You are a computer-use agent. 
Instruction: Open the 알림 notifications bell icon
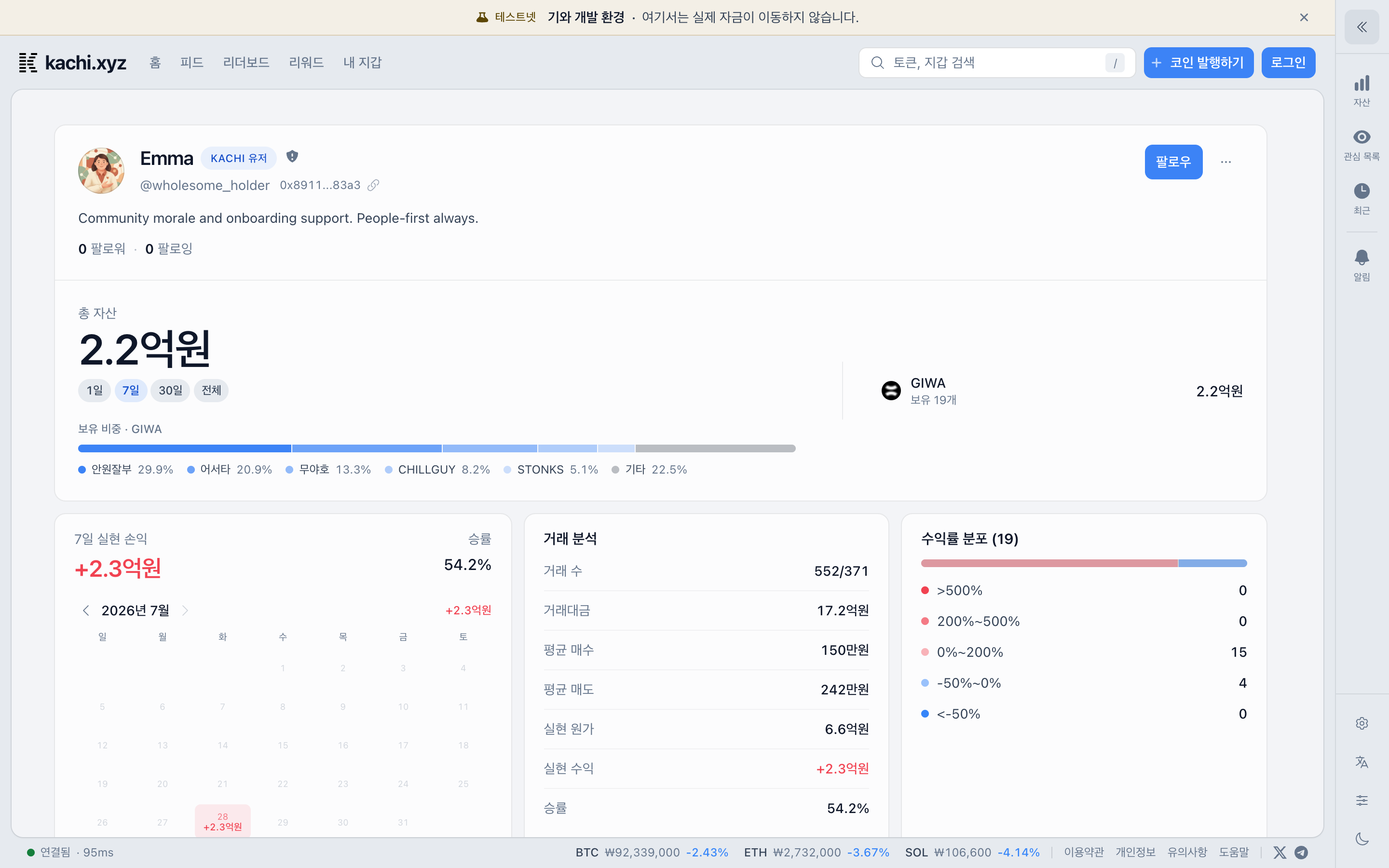(x=1362, y=265)
